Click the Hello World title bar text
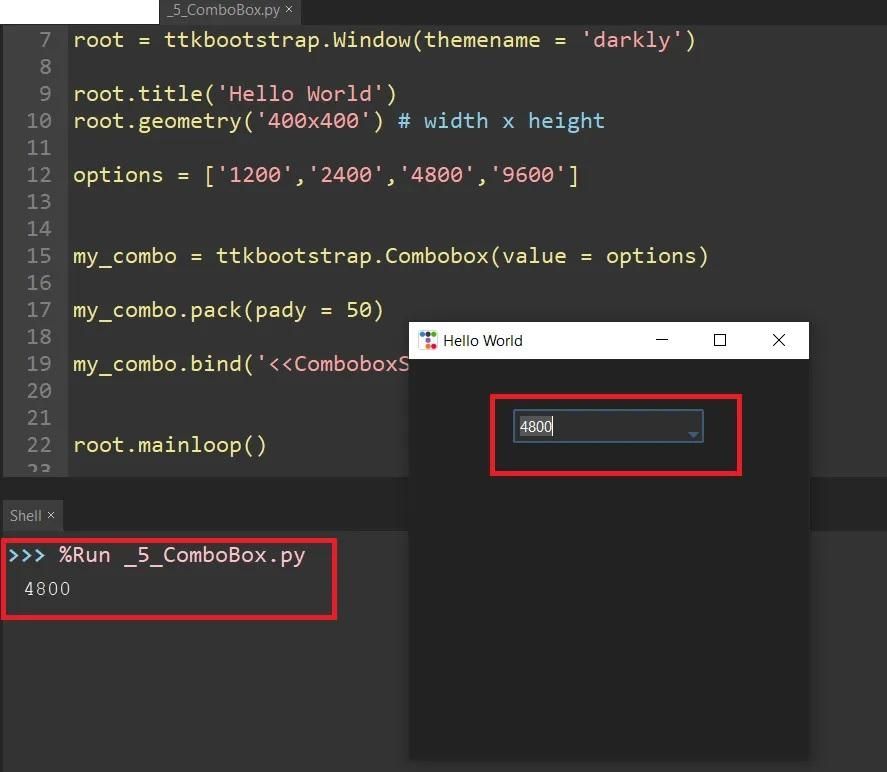Image resolution: width=887 pixels, height=772 pixels. (x=483, y=340)
